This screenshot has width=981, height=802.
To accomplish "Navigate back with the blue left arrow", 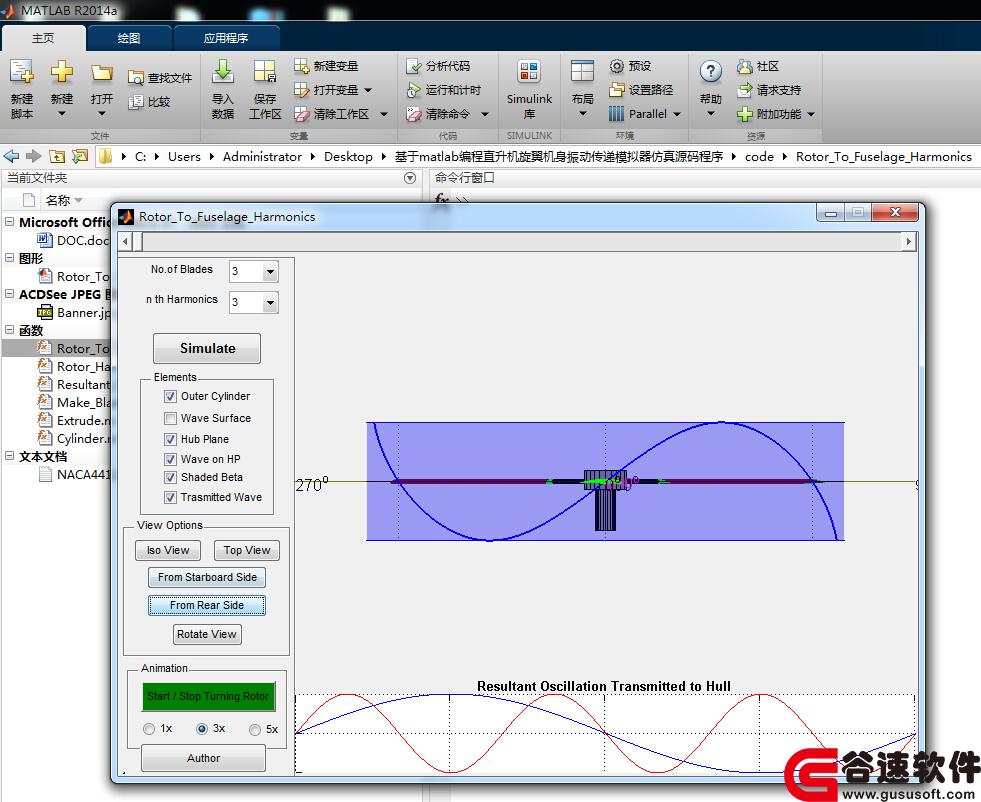I will tap(11, 156).
